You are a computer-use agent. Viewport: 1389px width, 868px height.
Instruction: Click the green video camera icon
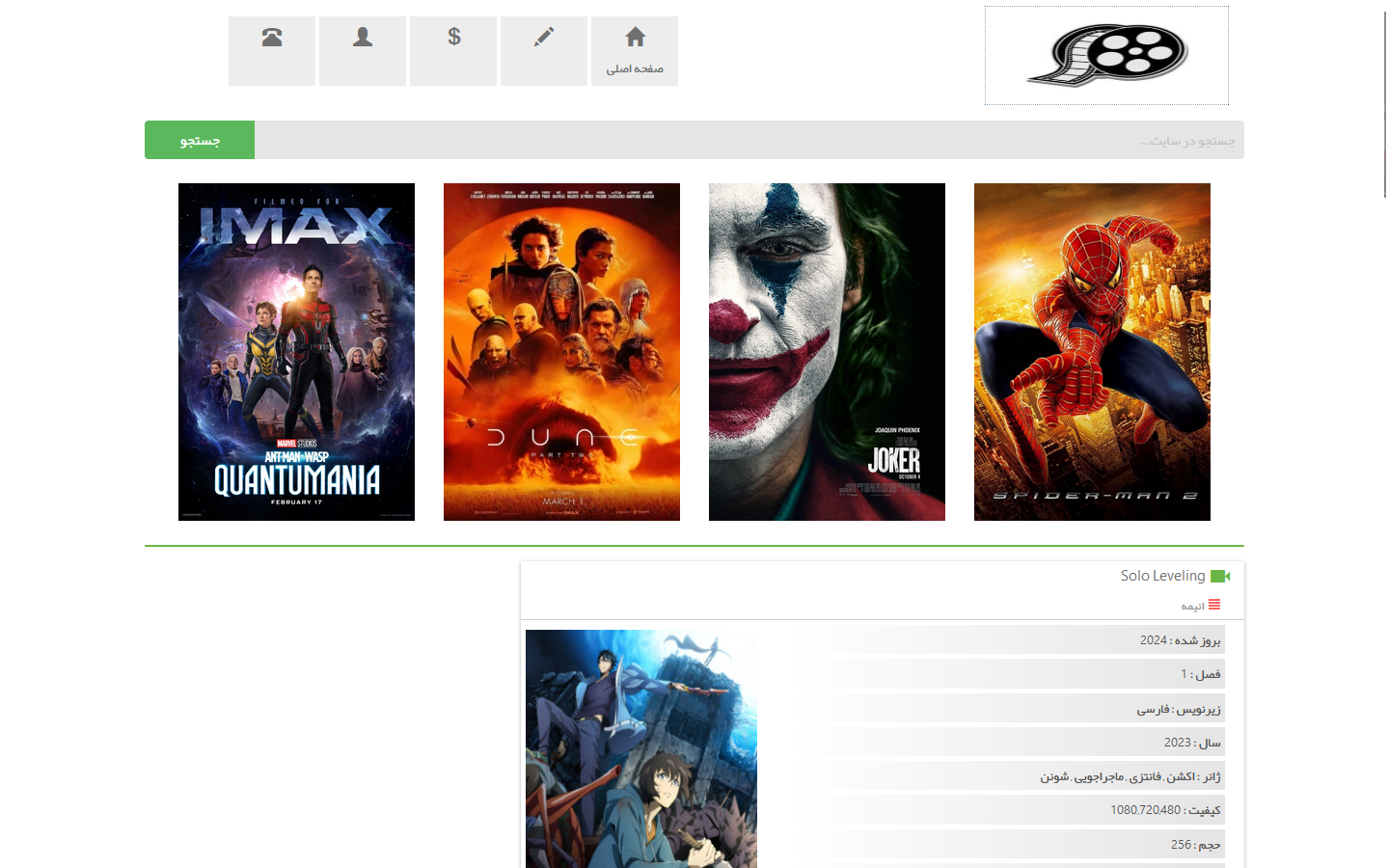point(1220,576)
